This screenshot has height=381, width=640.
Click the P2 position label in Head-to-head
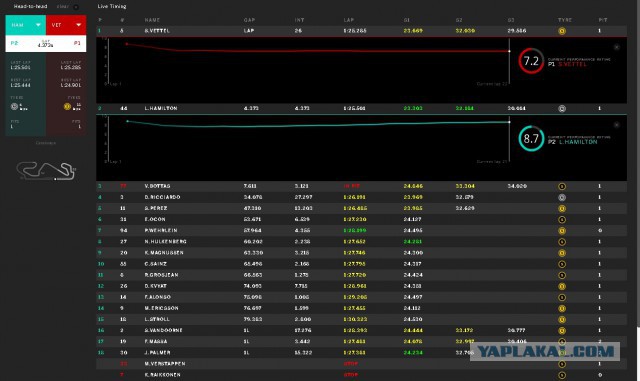click(14, 43)
